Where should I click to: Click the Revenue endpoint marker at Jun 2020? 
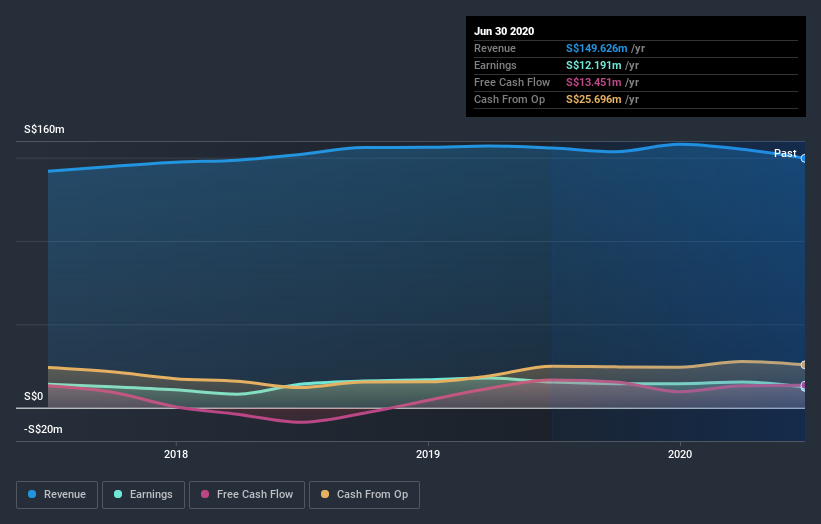click(804, 158)
